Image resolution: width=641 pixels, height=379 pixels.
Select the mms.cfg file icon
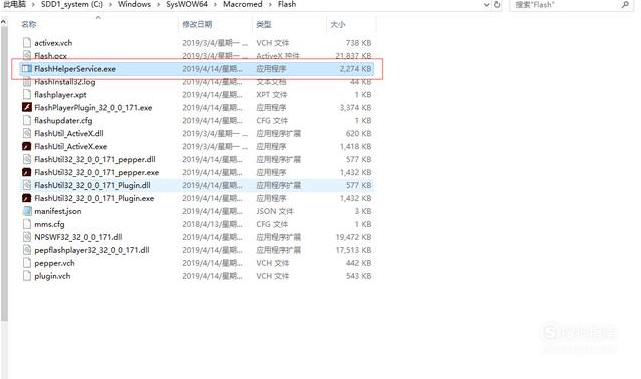pyautogui.click(x=27, y=224)
